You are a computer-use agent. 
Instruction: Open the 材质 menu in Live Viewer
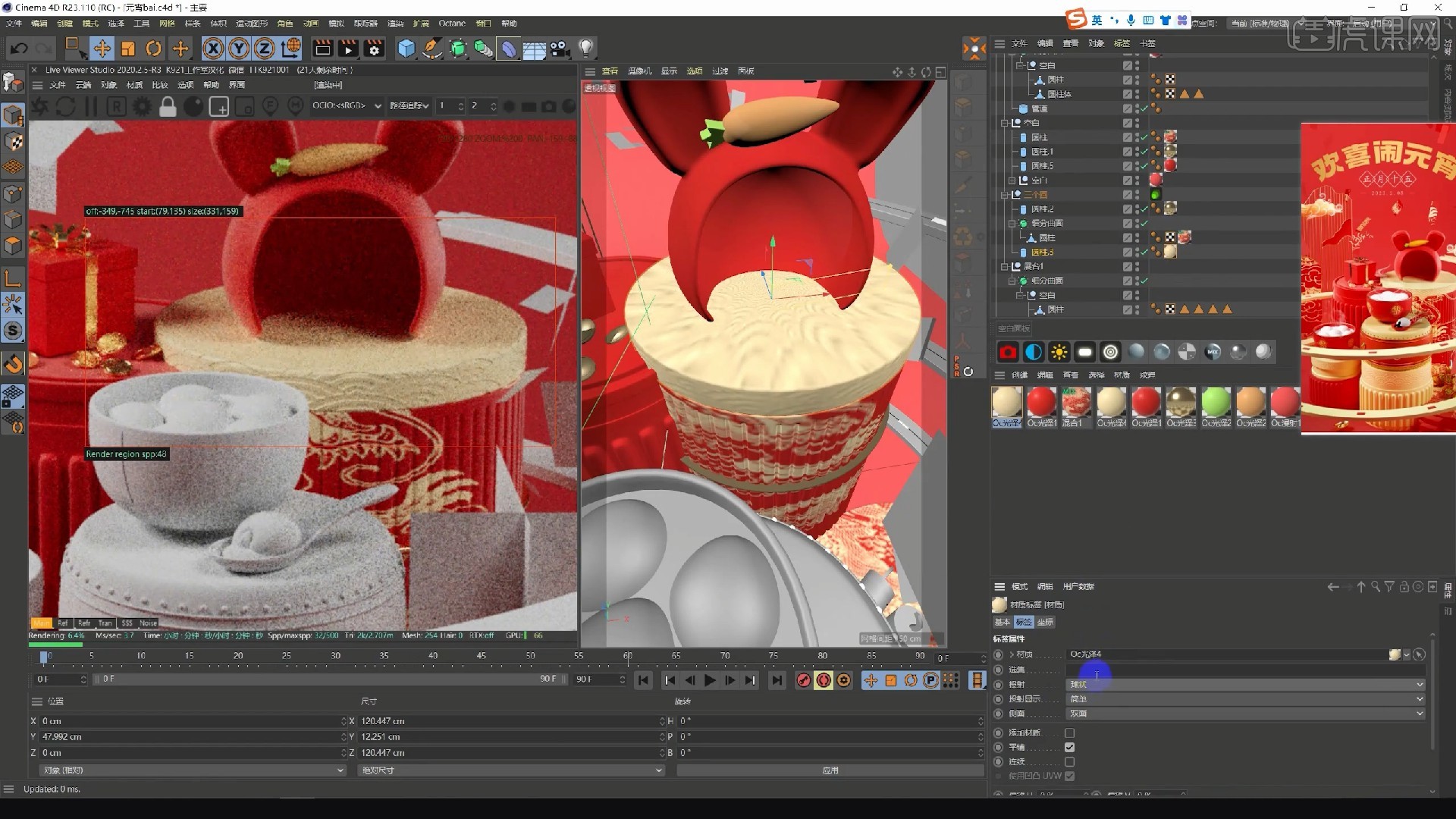pos(134,85)
